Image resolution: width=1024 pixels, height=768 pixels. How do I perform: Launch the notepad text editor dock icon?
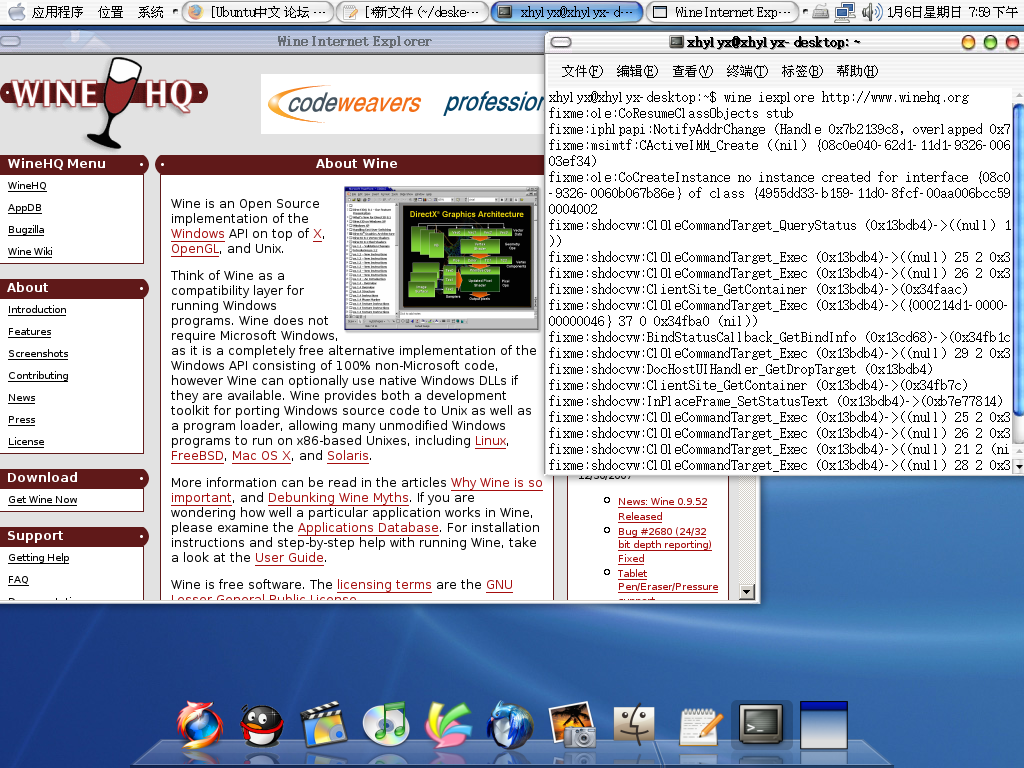[x=699, y=725]
